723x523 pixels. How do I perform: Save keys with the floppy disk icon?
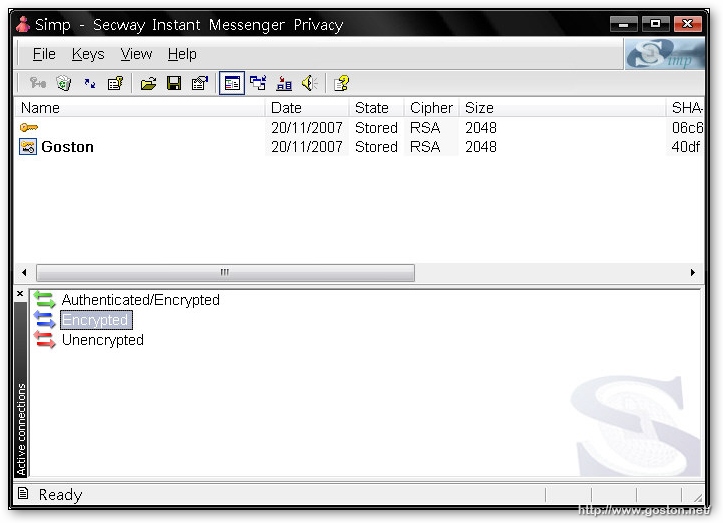click(174, 83)
